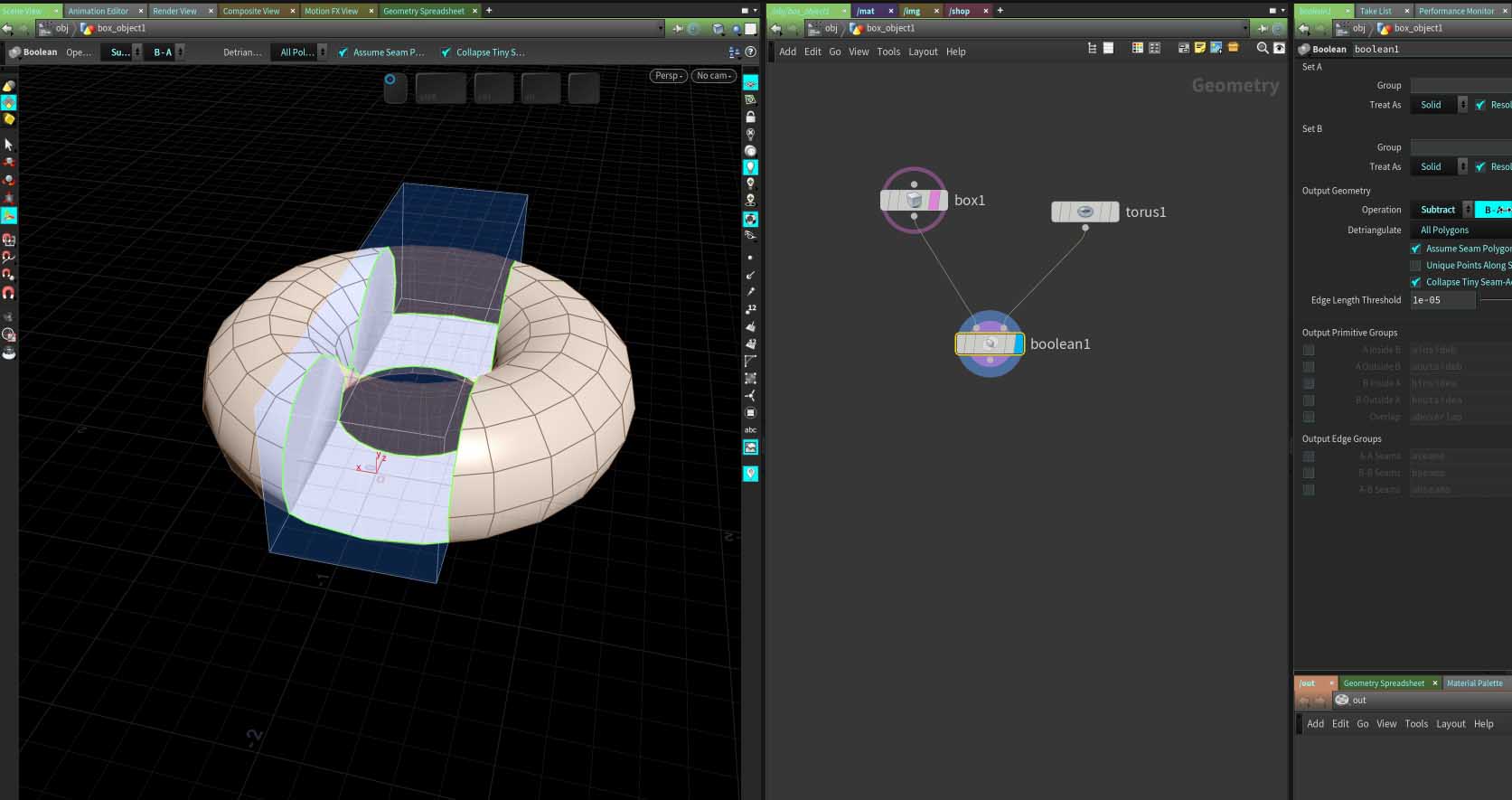1512x800 pixels.
Task: Select the torus1 node icon
Action: [x=1085, y=212]
